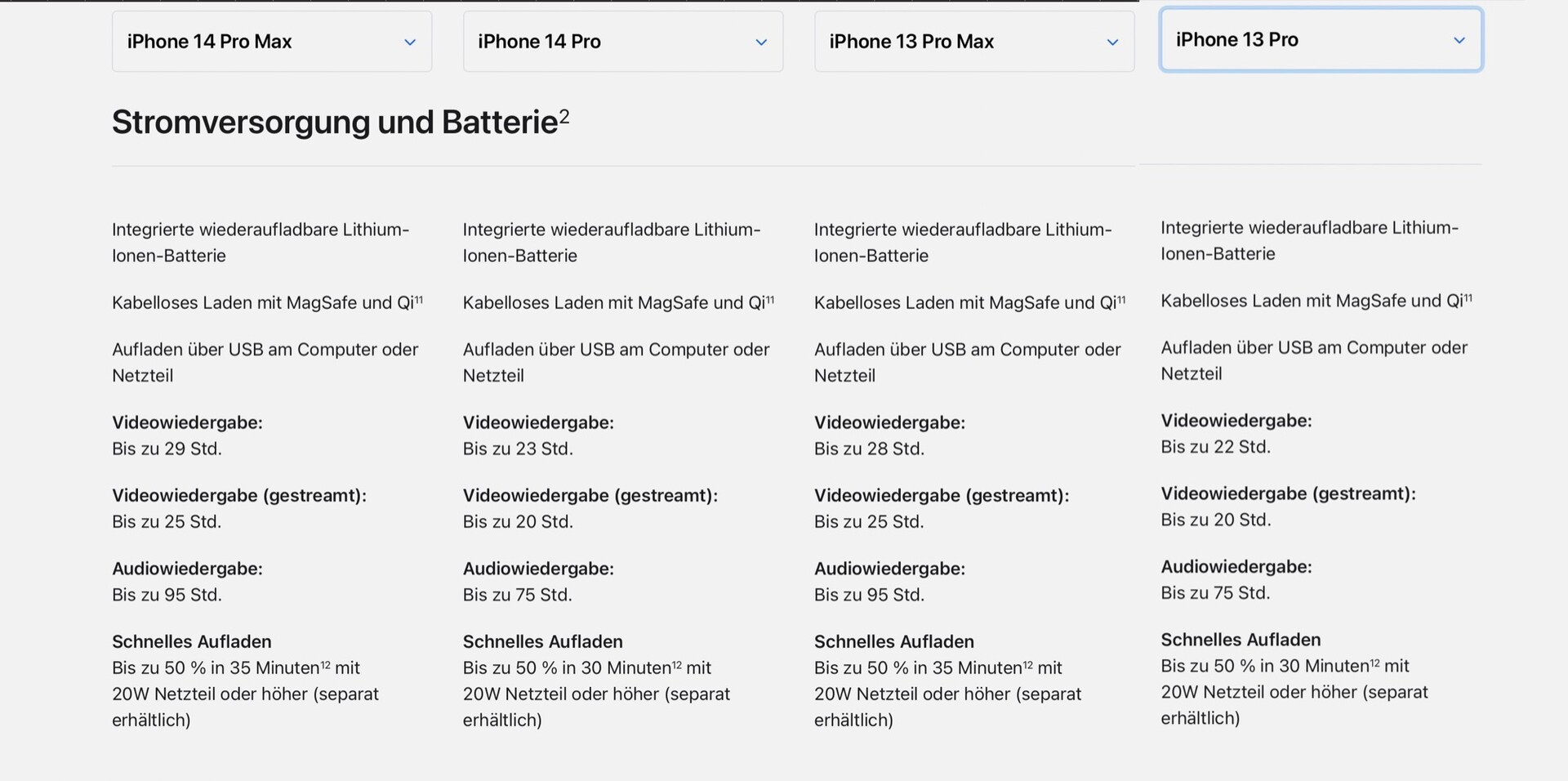Click Audiowiedergabe label in iPhone 13 Pro column
The height and width of the screenshot is (781, 1568).
1236,567
